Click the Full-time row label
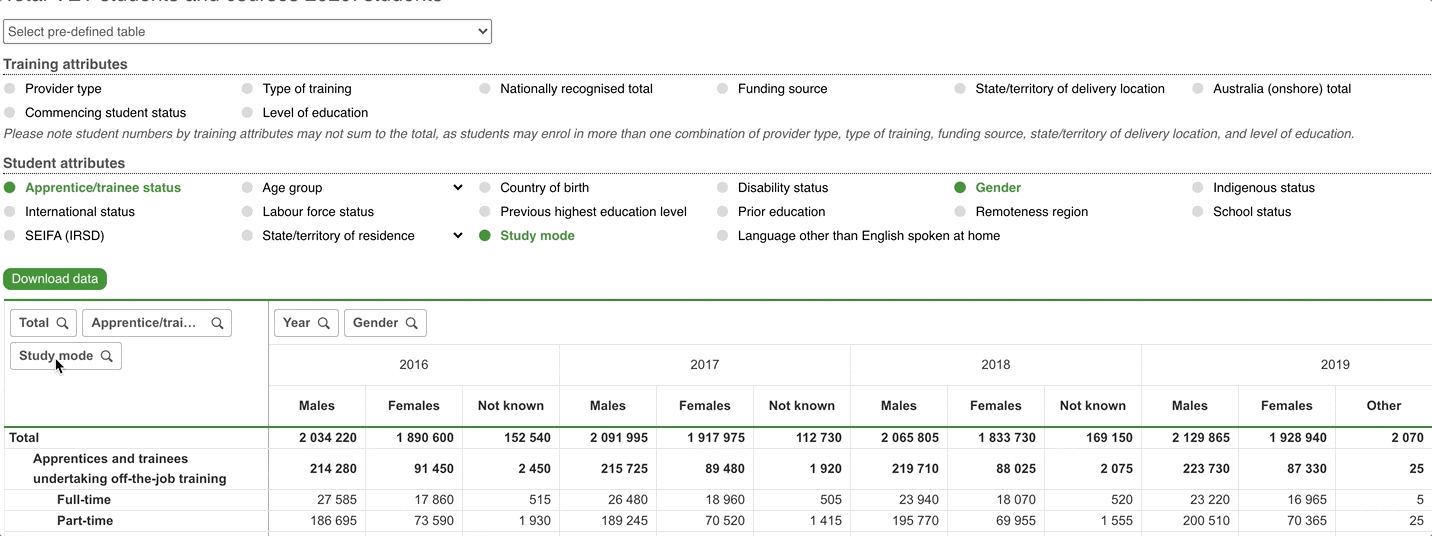The height and width of the screenshot is (536, 1432). (x=84, y=500)
